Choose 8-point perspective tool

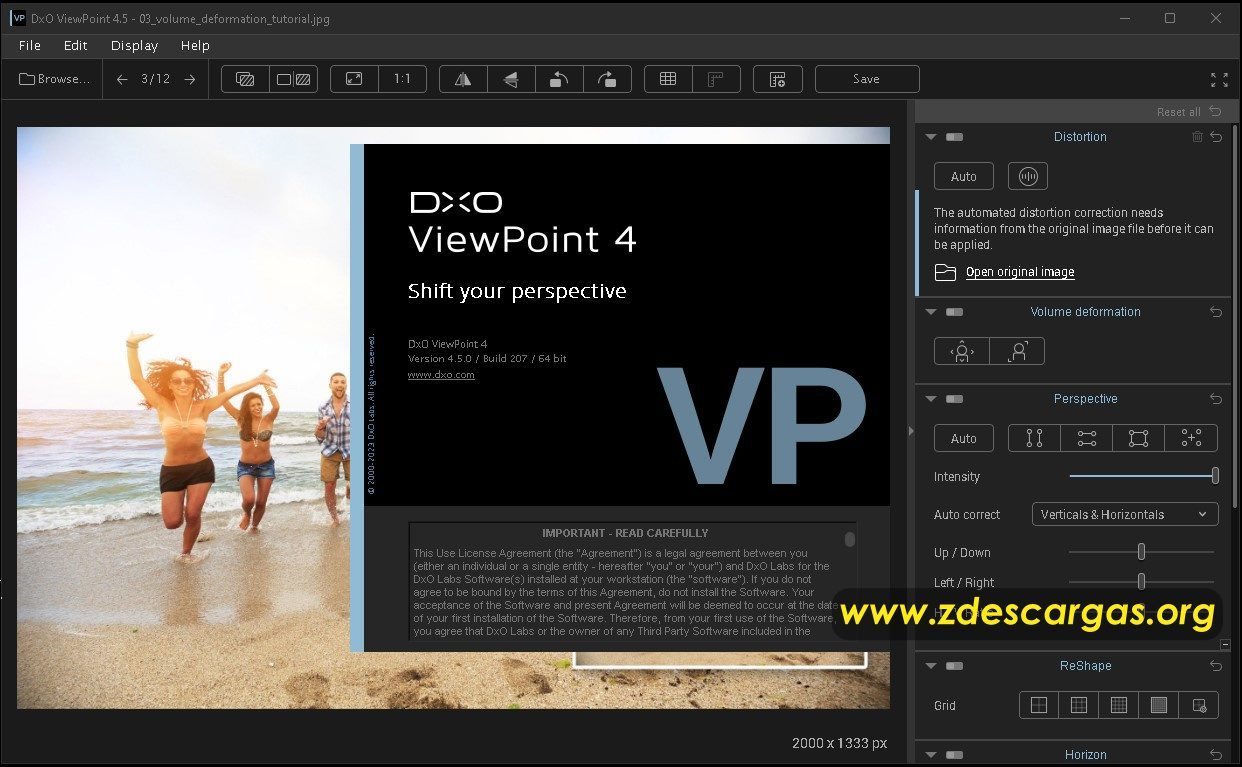point(1191,438)
